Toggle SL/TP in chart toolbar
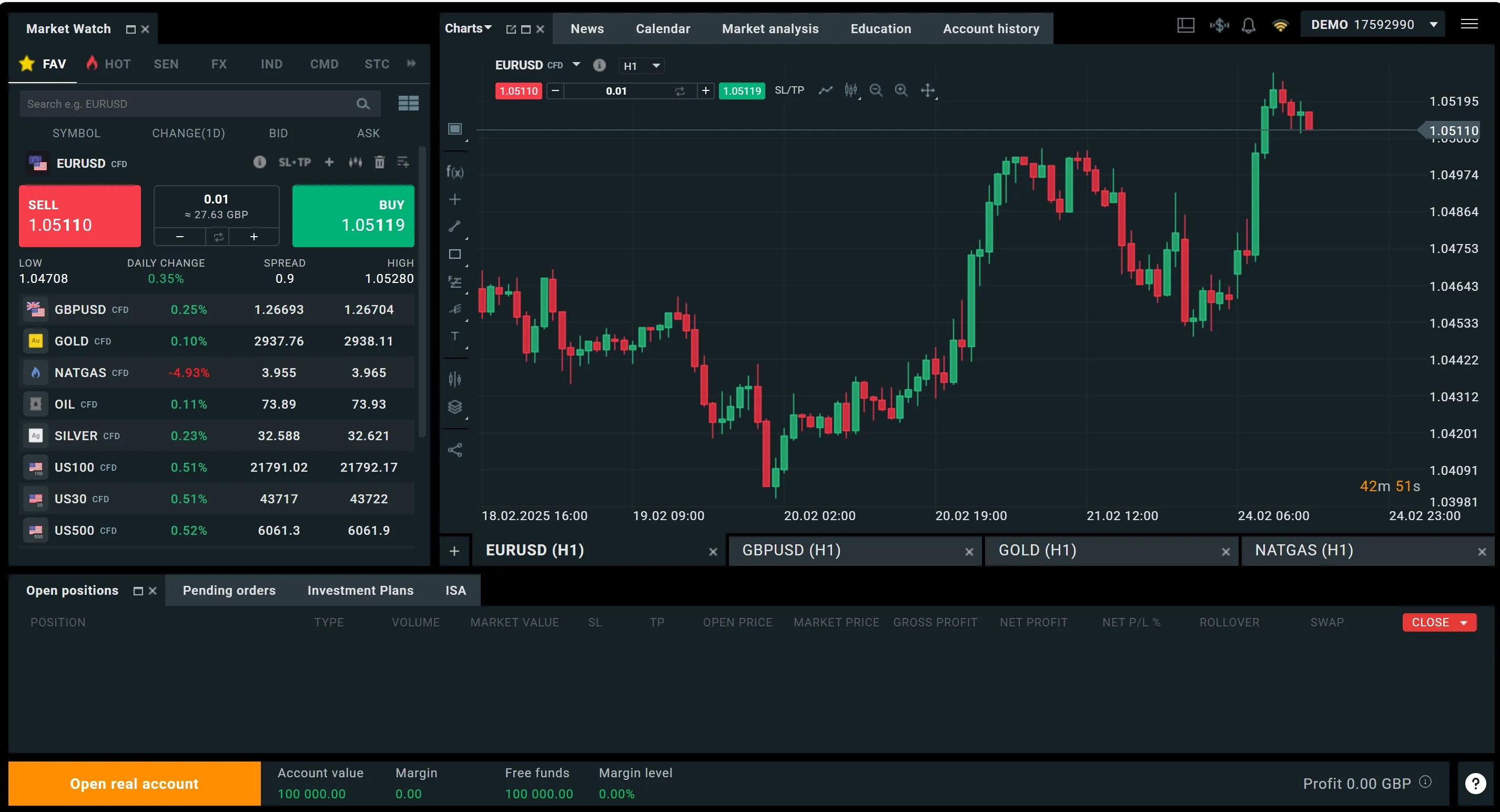The width and height of the screenshot is (1500, 812). [x=788, y=90]
